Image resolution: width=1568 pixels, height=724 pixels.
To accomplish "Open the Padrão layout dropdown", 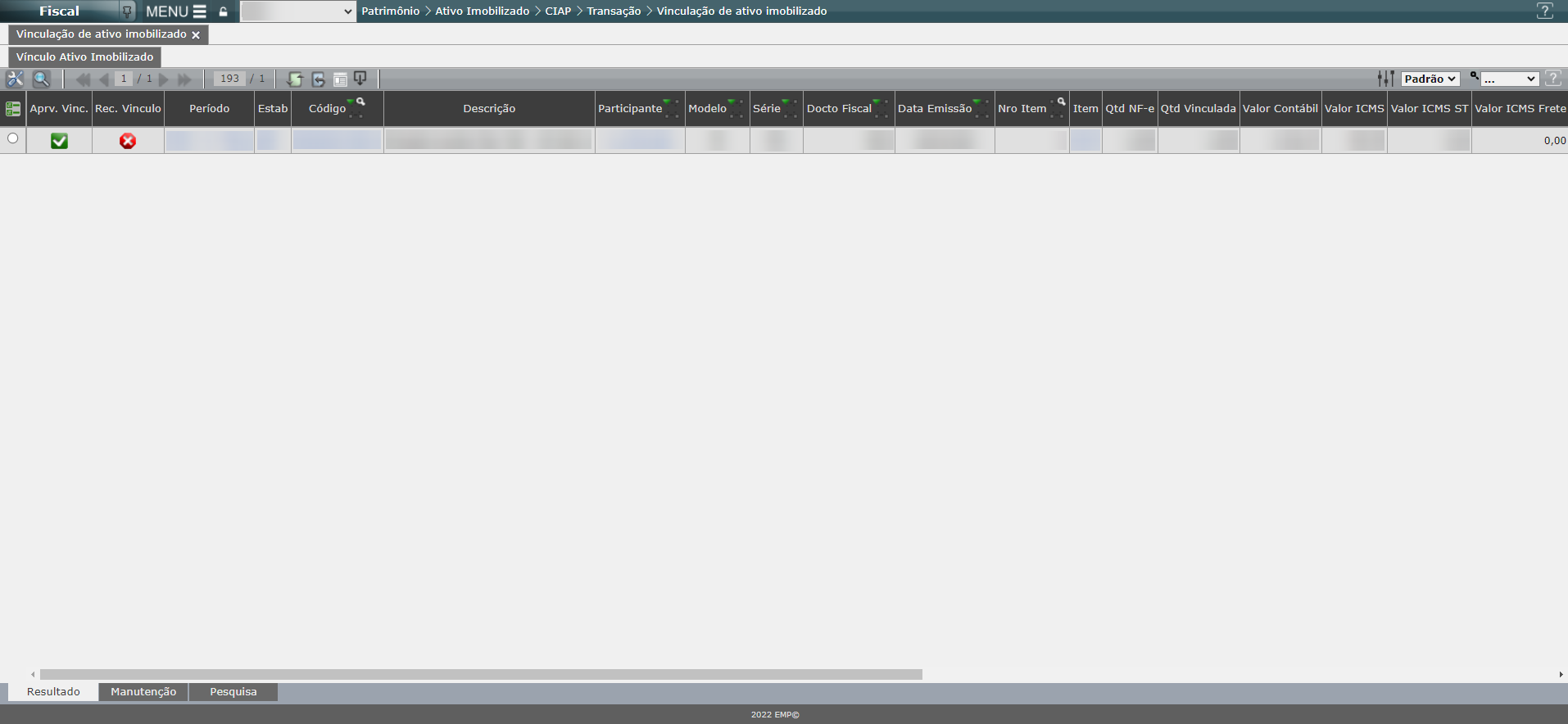I will tap(1430, 79).
